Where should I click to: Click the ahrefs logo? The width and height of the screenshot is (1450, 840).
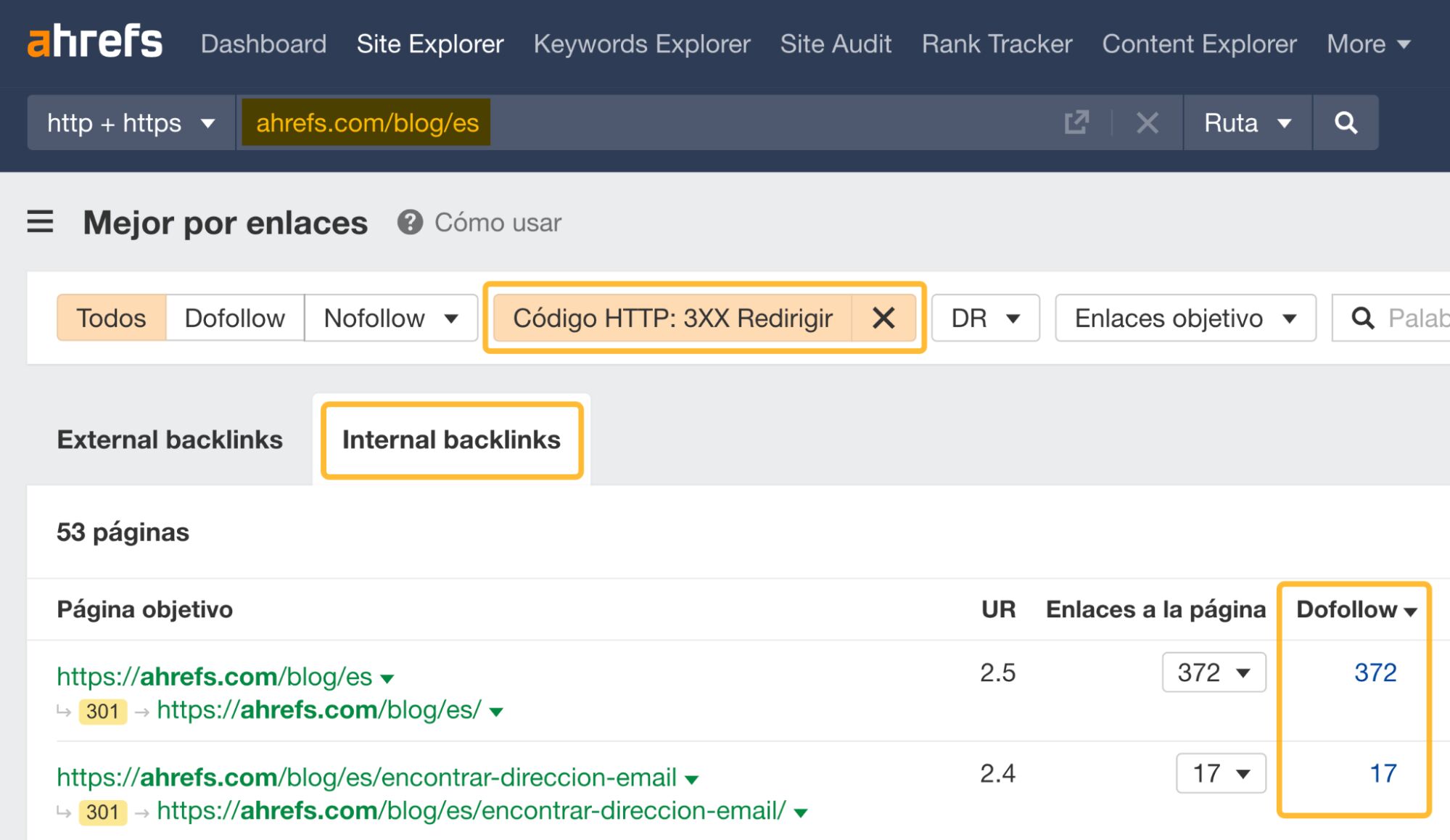94,41
